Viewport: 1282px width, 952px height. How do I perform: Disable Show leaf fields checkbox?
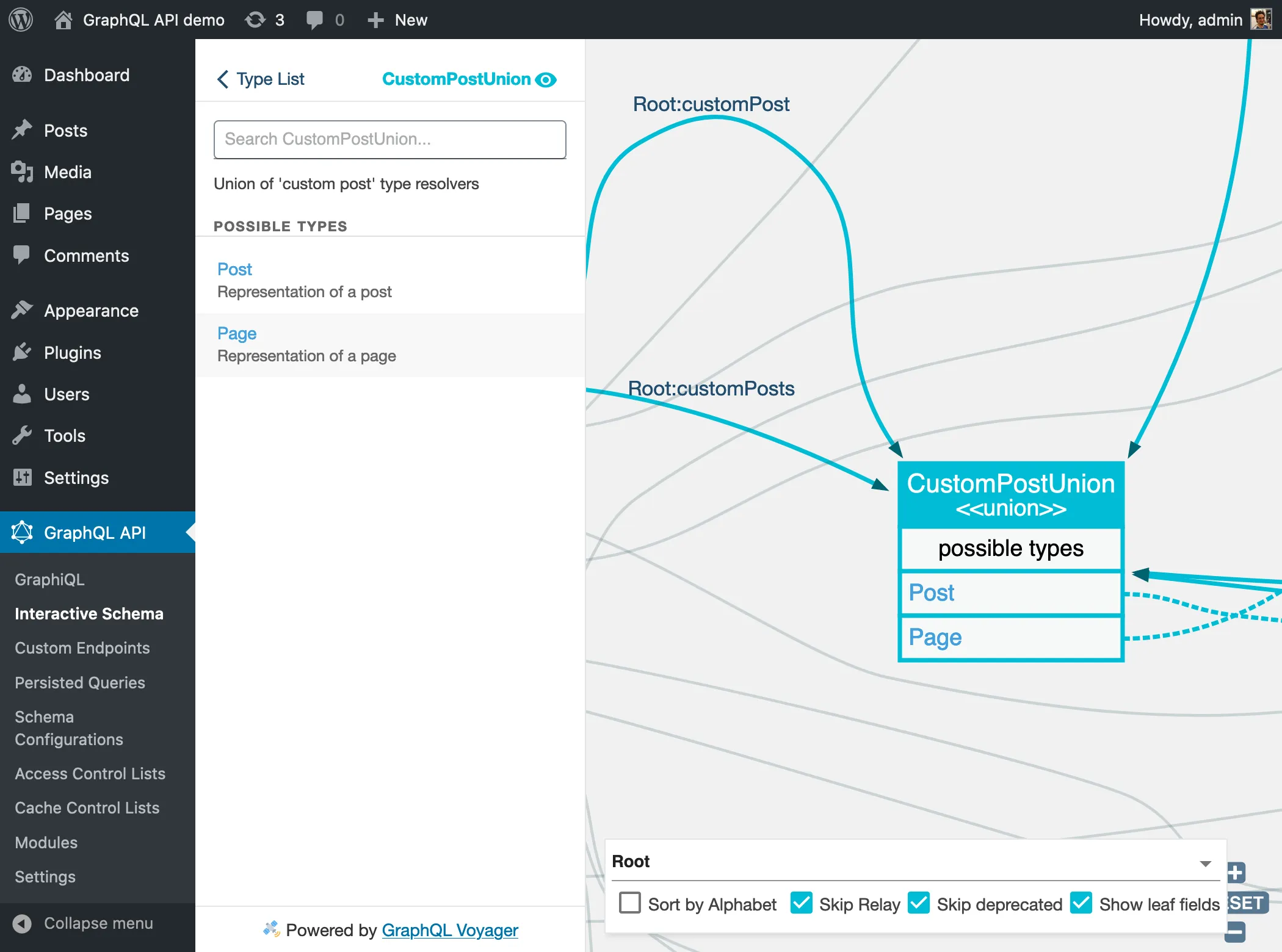tap(1081, 903)
